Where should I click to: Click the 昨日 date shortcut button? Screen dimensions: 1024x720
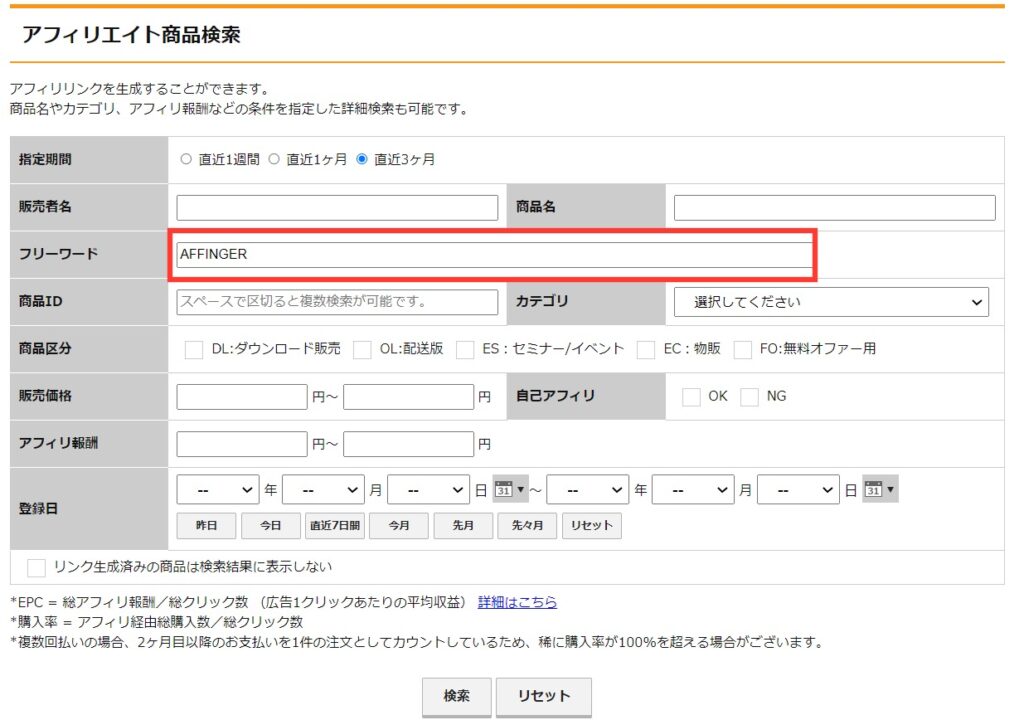click(205, 525)
